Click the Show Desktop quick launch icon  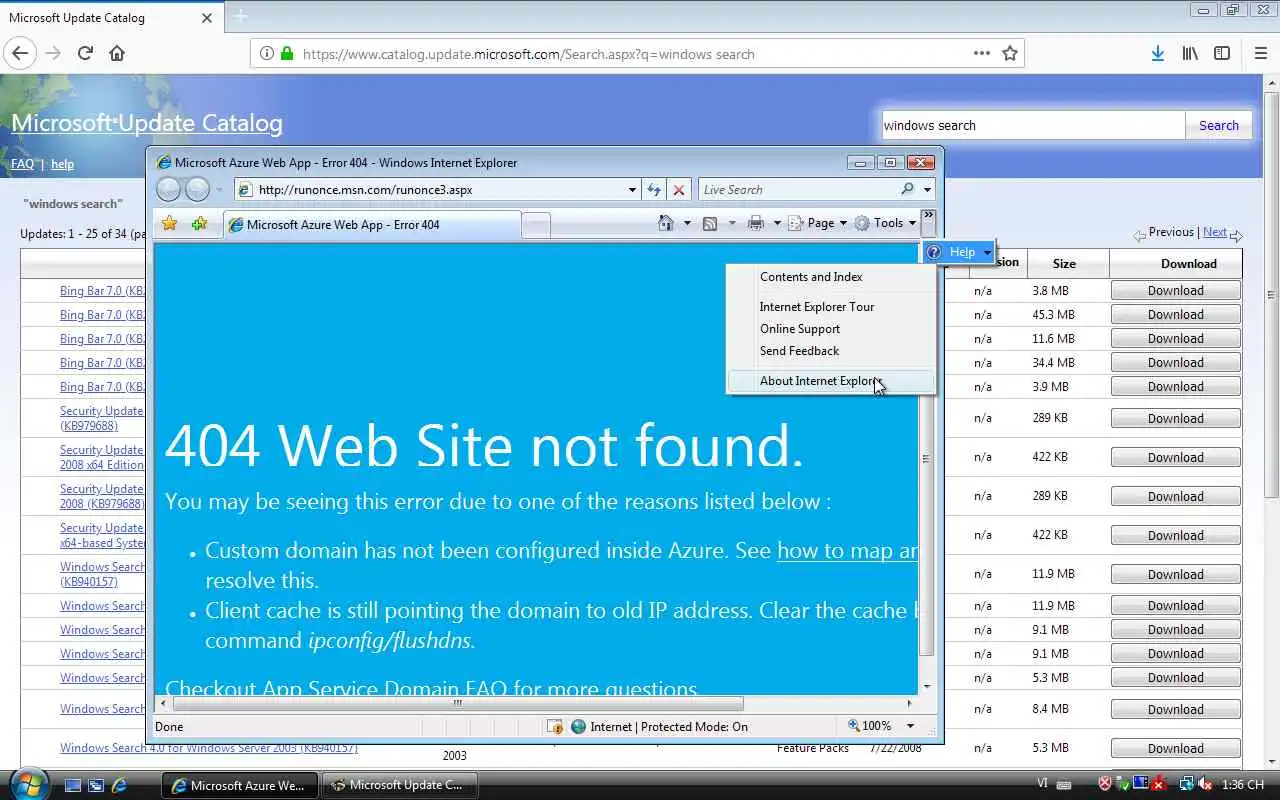click(73, 785)
